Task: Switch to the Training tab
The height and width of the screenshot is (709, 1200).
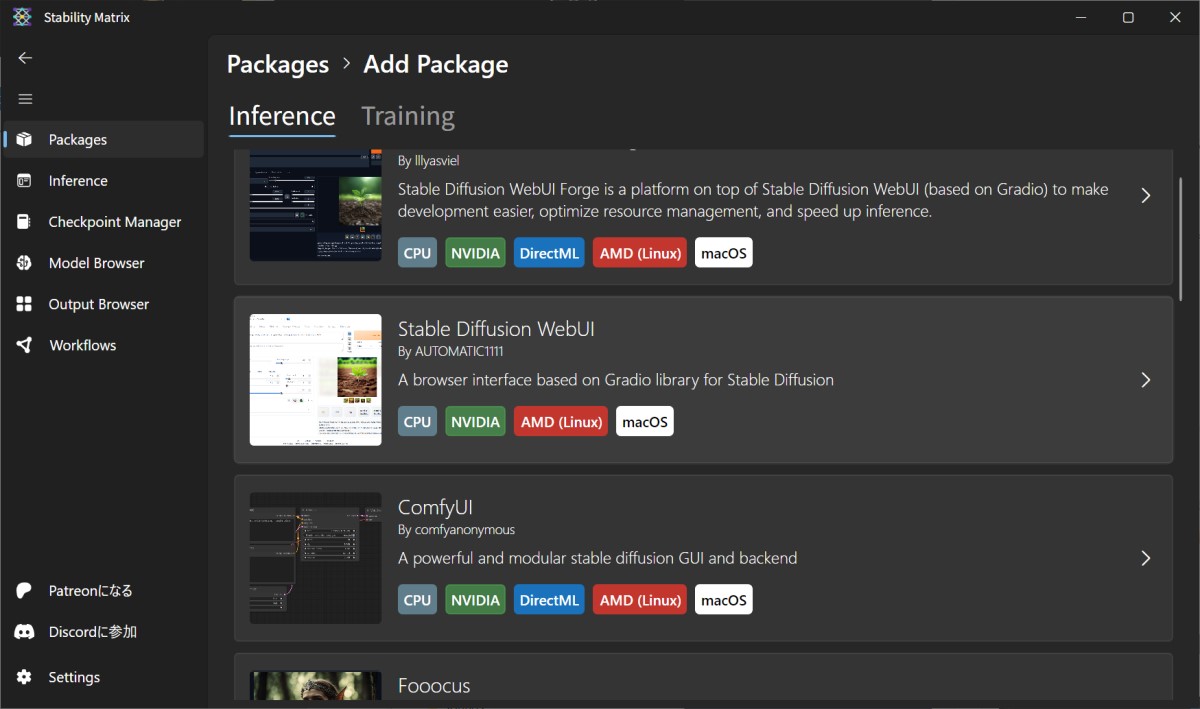Action: pos(408,116)
